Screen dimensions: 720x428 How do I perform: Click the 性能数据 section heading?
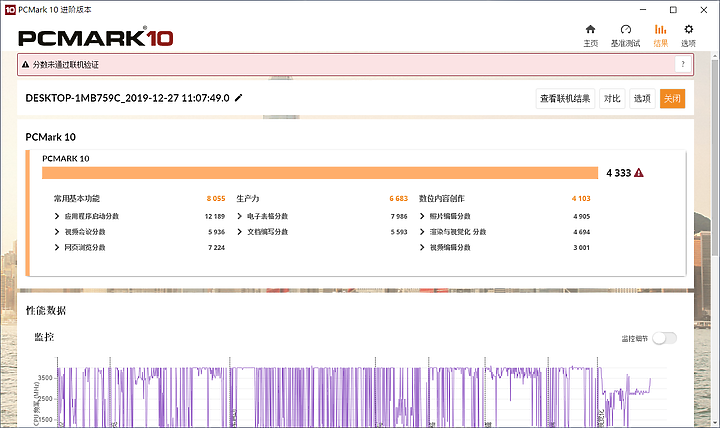coord(46,311)
